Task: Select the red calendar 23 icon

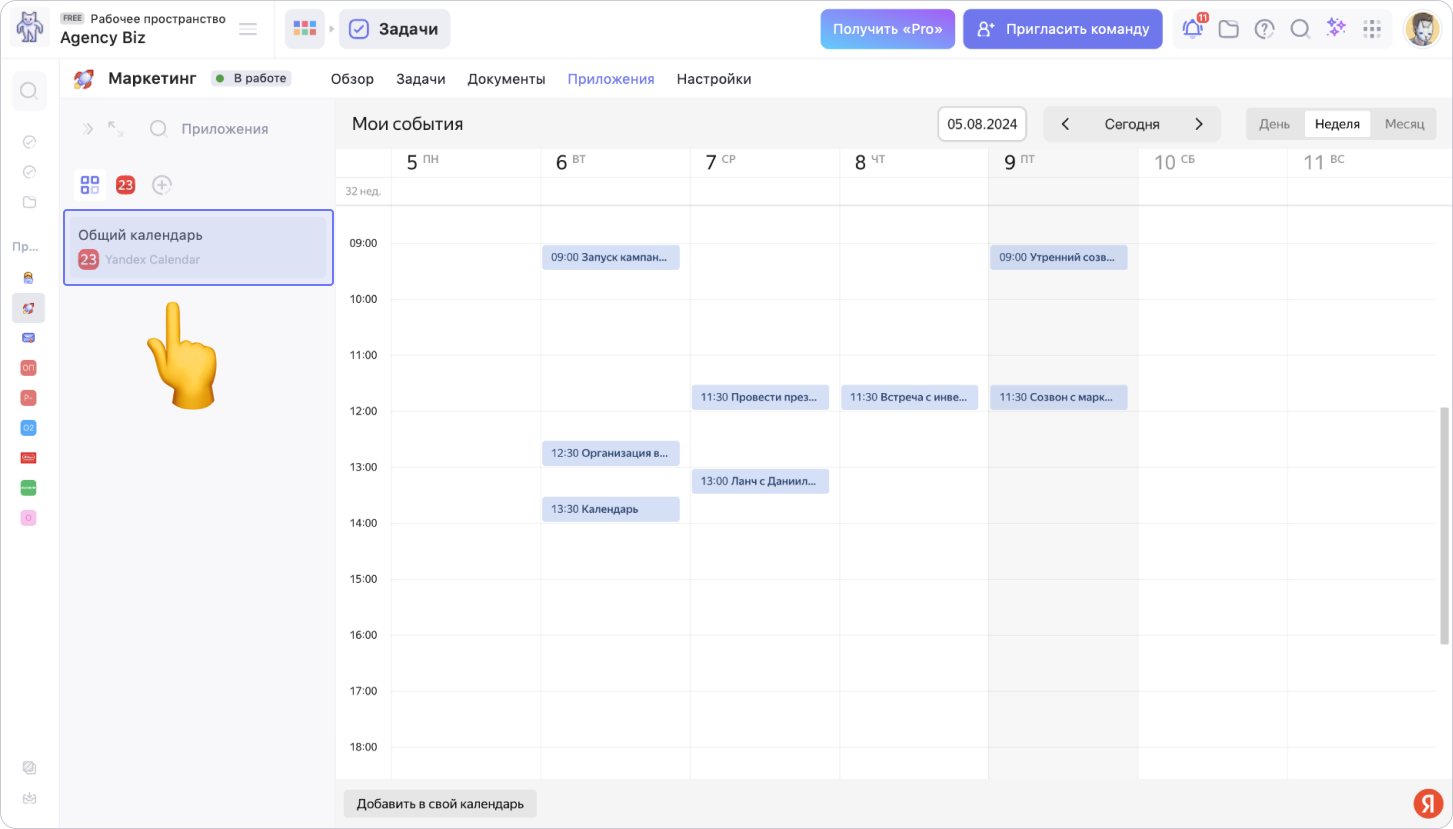Action: point(125,185)
